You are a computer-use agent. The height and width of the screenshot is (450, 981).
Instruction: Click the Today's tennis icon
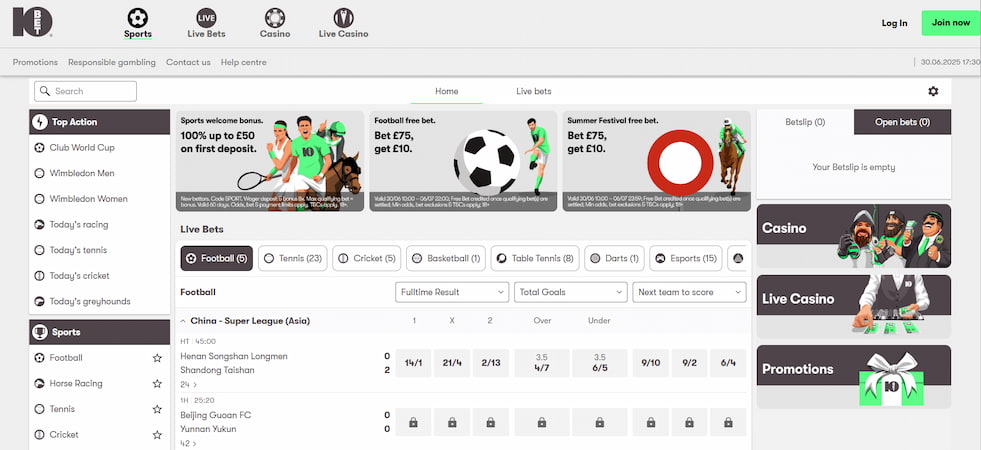point(39,250)
